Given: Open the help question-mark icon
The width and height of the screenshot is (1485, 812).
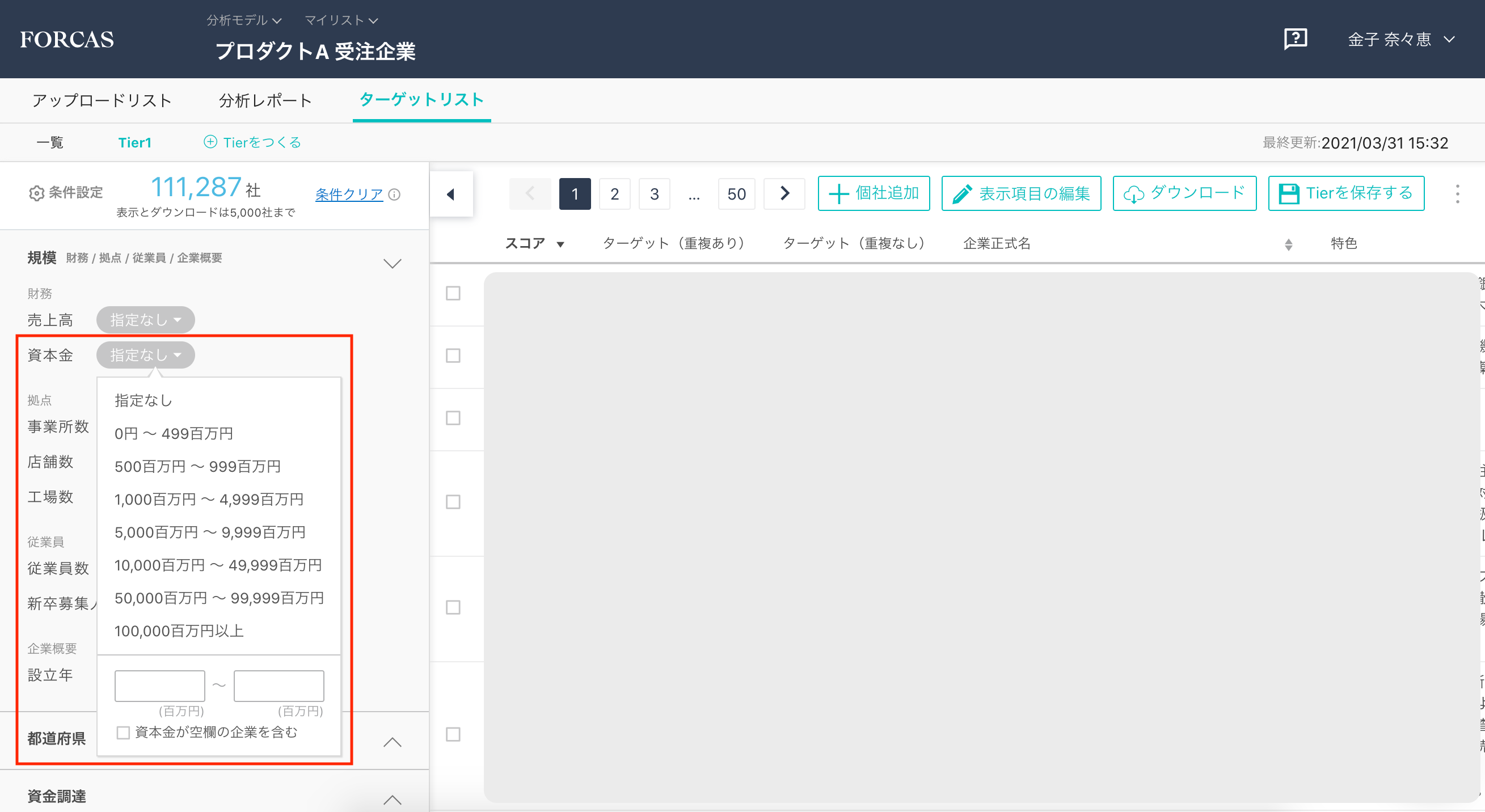Looking at the screenshot, I should pyautogui.click(x=1295, y=39).
